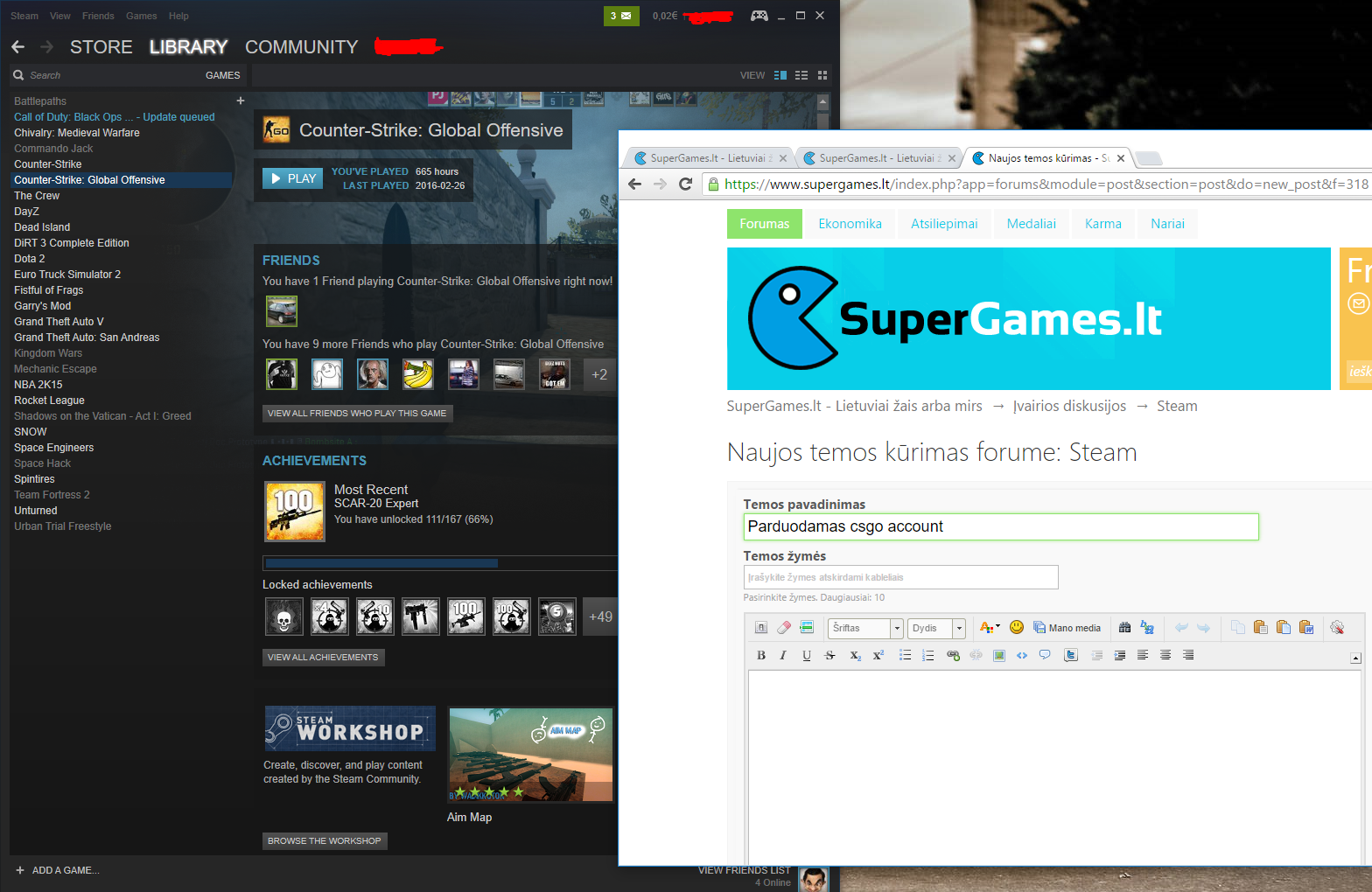Click the Temos žymės tags field
The image size is (1372, 892).
point(900,577)
